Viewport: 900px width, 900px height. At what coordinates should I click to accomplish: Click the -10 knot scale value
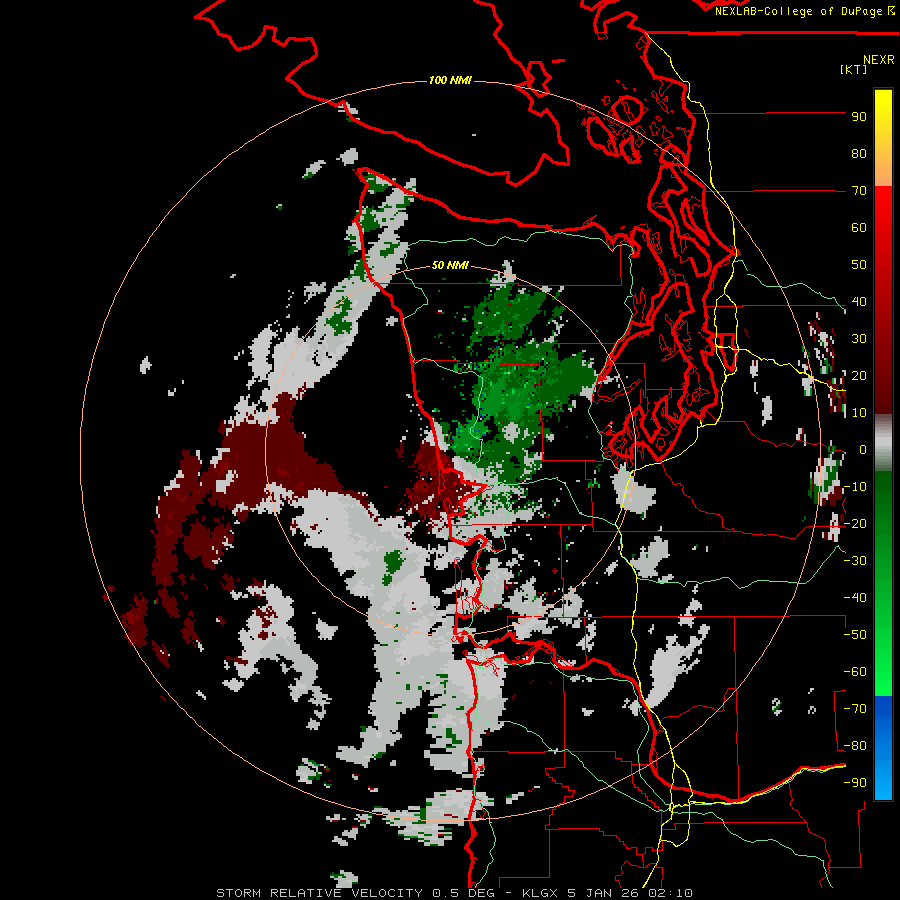(855, 487)
